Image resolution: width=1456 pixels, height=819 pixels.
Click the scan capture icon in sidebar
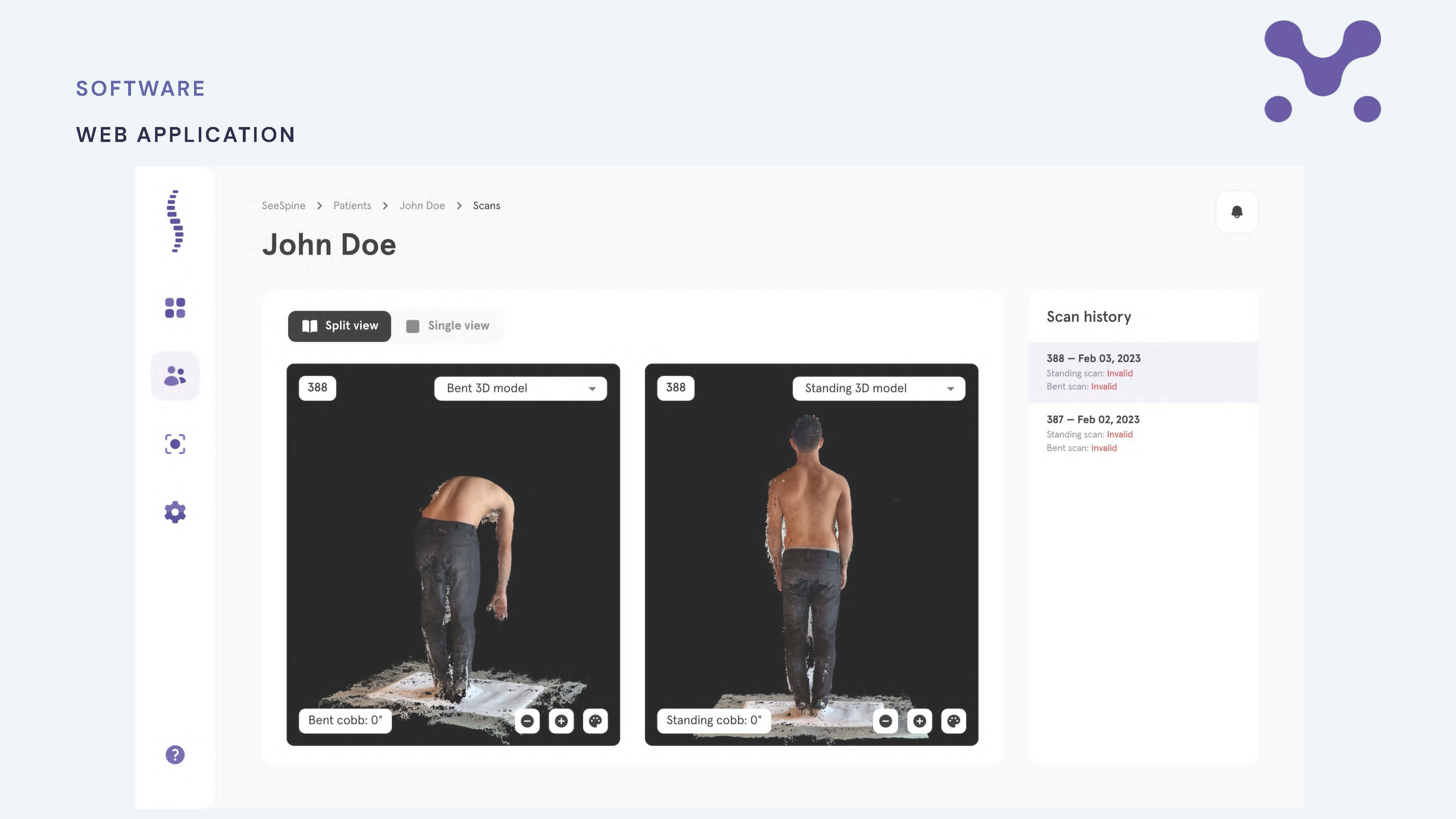coord(175,444)
